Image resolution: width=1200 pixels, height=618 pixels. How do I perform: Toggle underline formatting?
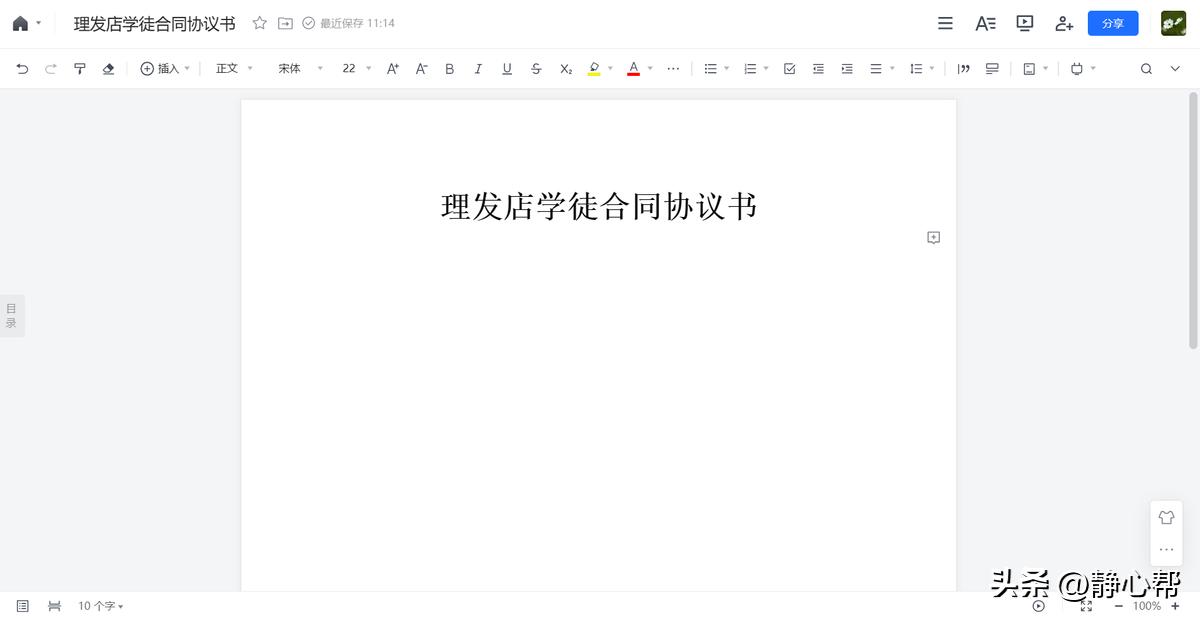(507, 68)
